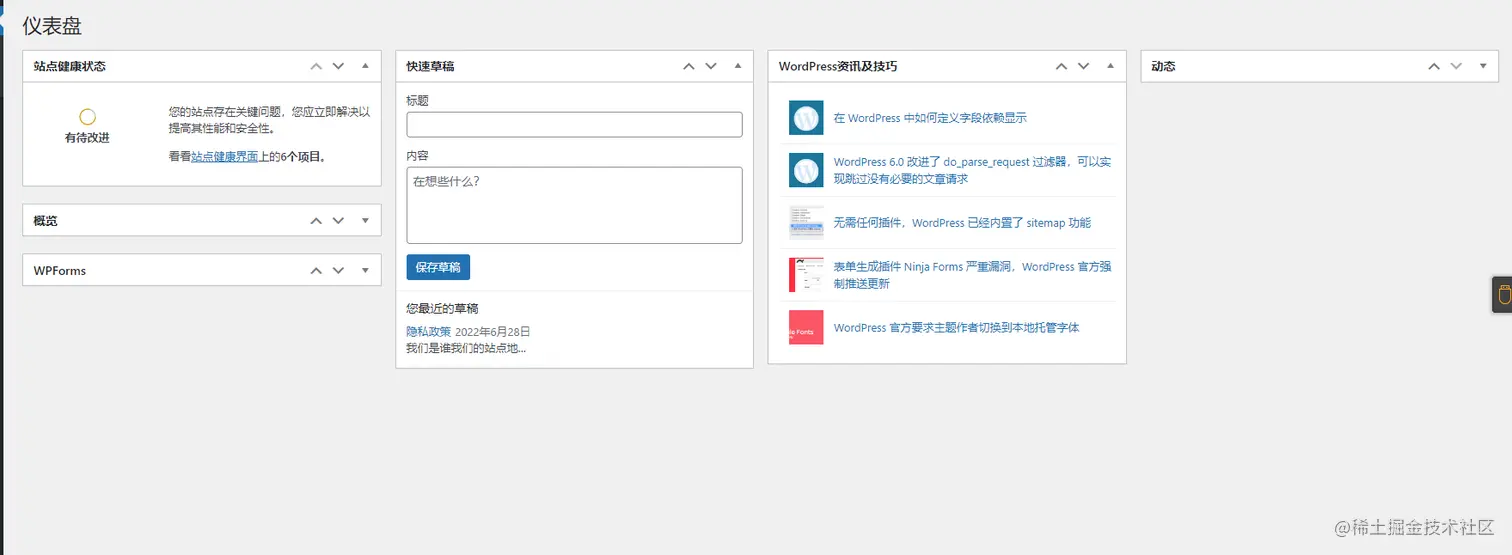
Task: Move WPForms widget down
Action: click(338, 270)
